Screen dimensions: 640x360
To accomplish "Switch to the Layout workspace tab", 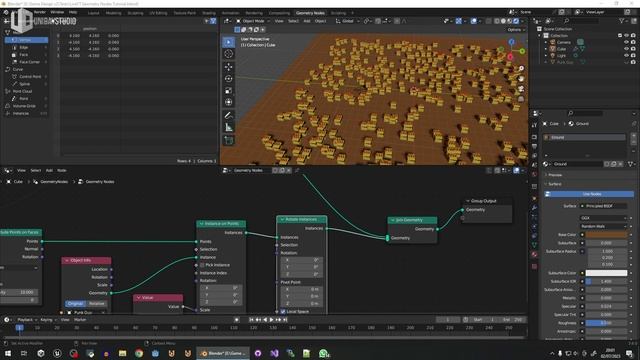I will coord(93,13).
